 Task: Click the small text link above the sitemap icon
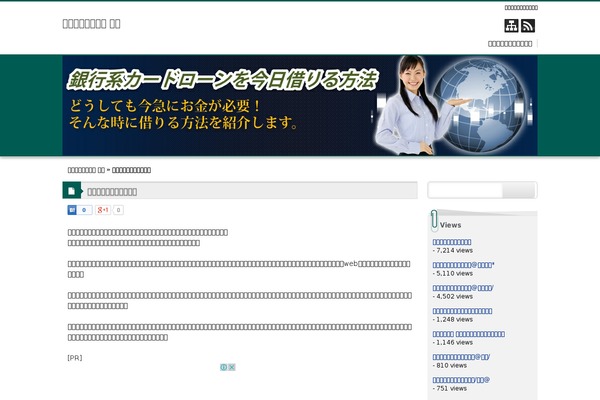[x=521, y=7]
